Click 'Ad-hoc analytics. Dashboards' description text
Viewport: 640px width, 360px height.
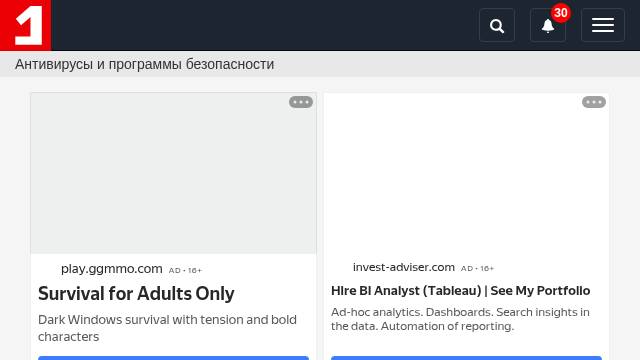460,319
